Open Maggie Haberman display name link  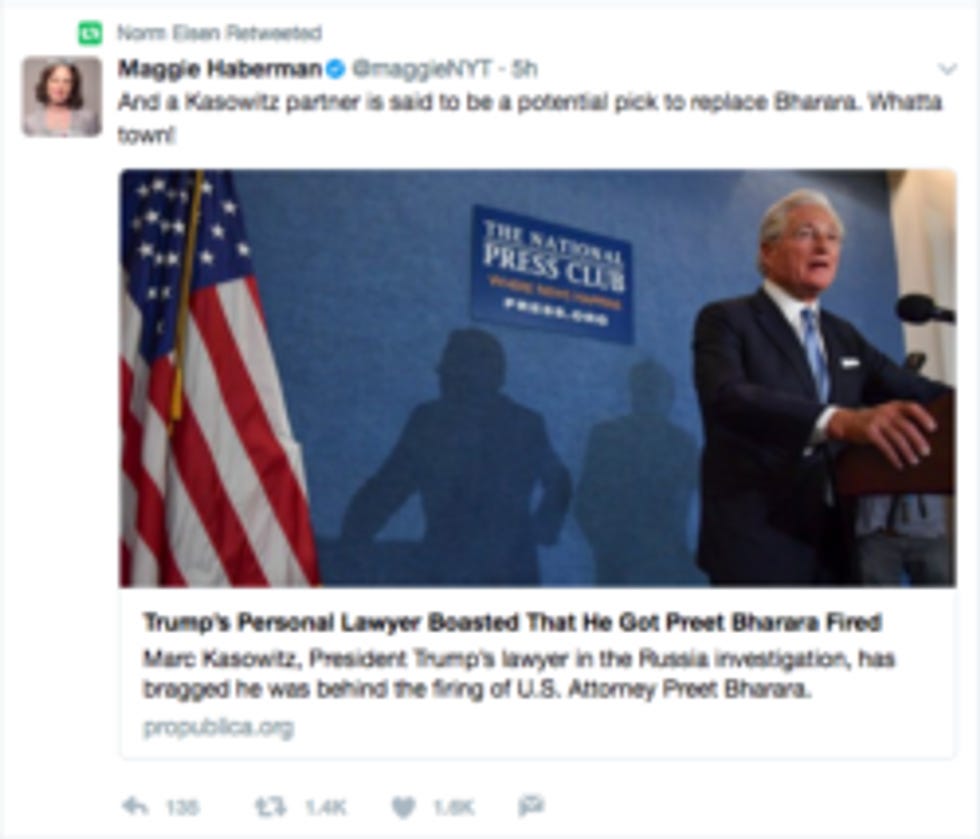220,69
